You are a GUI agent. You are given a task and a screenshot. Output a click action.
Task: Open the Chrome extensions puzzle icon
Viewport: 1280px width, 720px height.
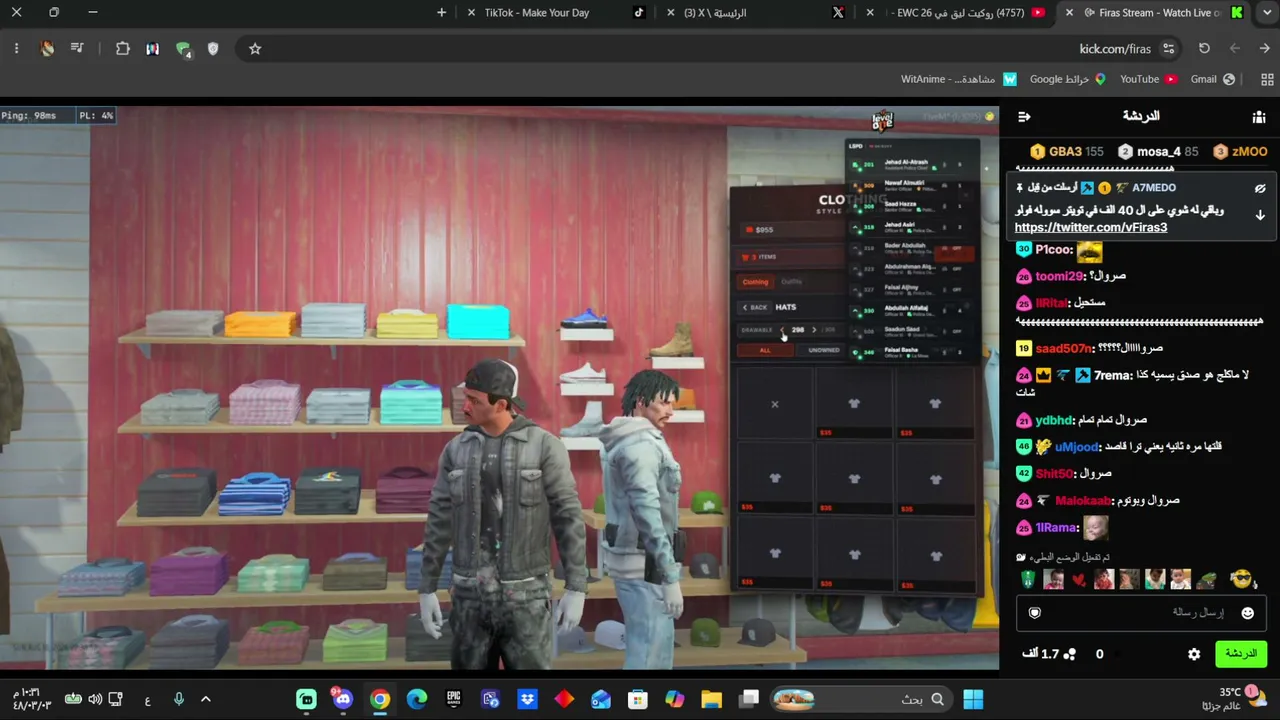point(123,49)
